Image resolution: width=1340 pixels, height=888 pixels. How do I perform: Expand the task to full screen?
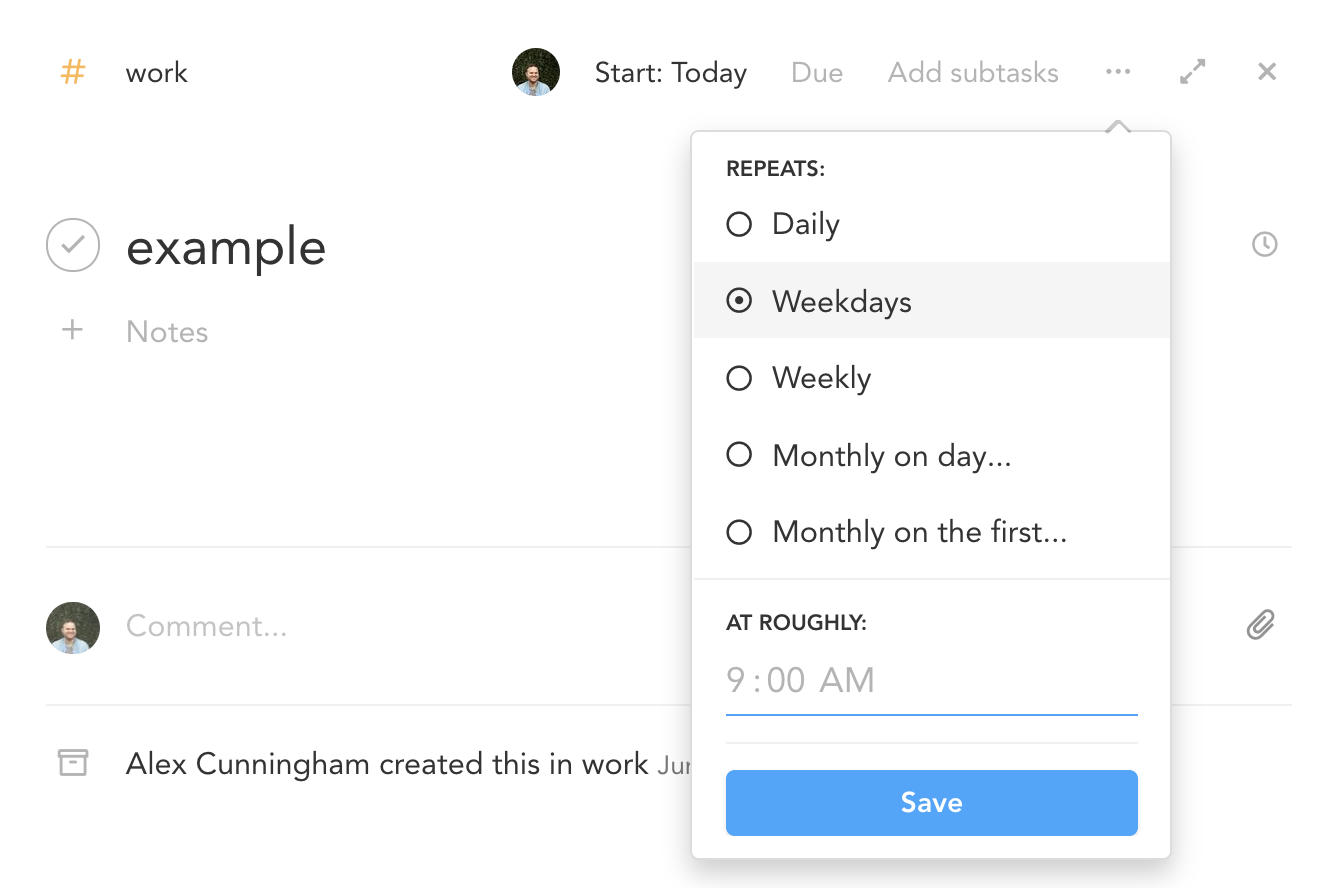point(1192,72)
